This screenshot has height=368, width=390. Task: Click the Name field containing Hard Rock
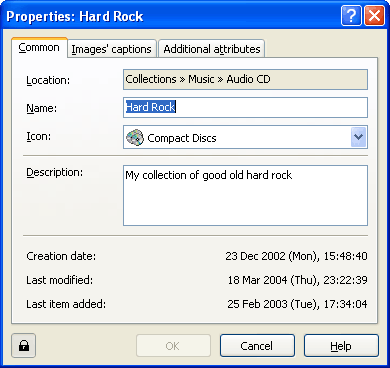coord(245,107)
